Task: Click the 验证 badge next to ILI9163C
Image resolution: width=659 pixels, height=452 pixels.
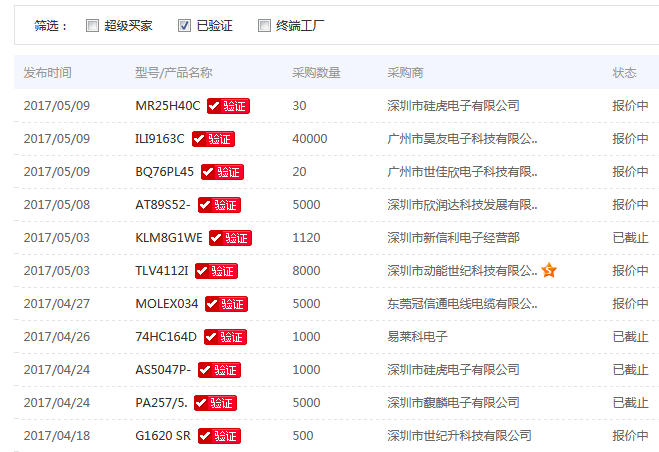Action: point(213,139)
